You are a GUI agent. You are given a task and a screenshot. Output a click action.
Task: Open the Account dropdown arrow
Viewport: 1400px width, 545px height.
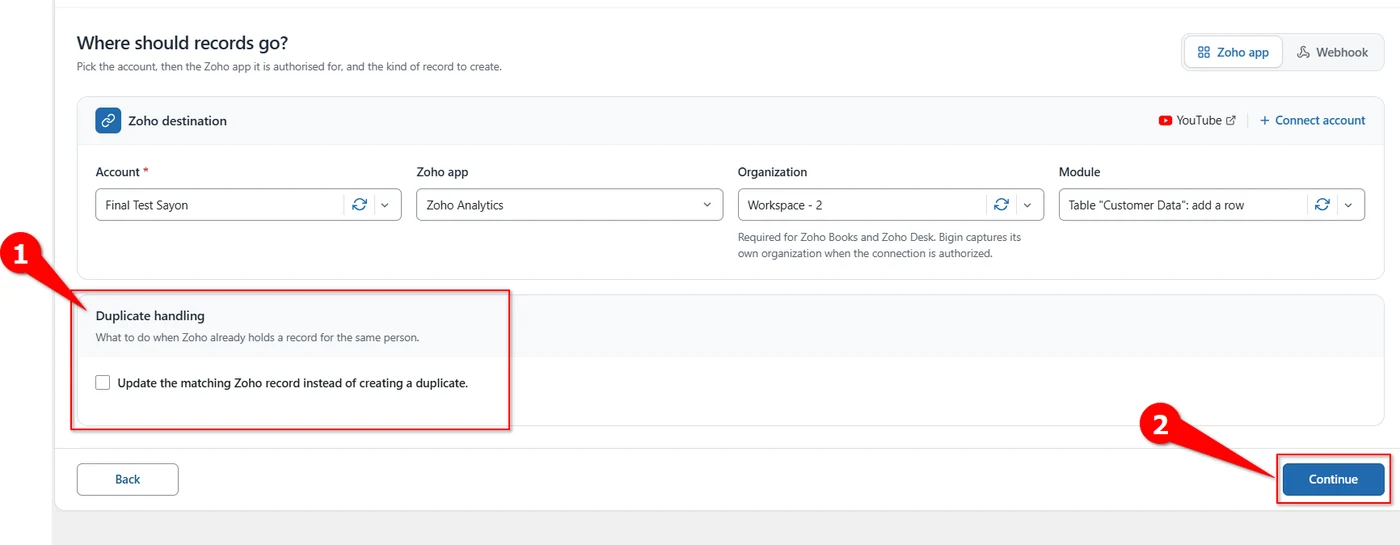tap(386, 205)
